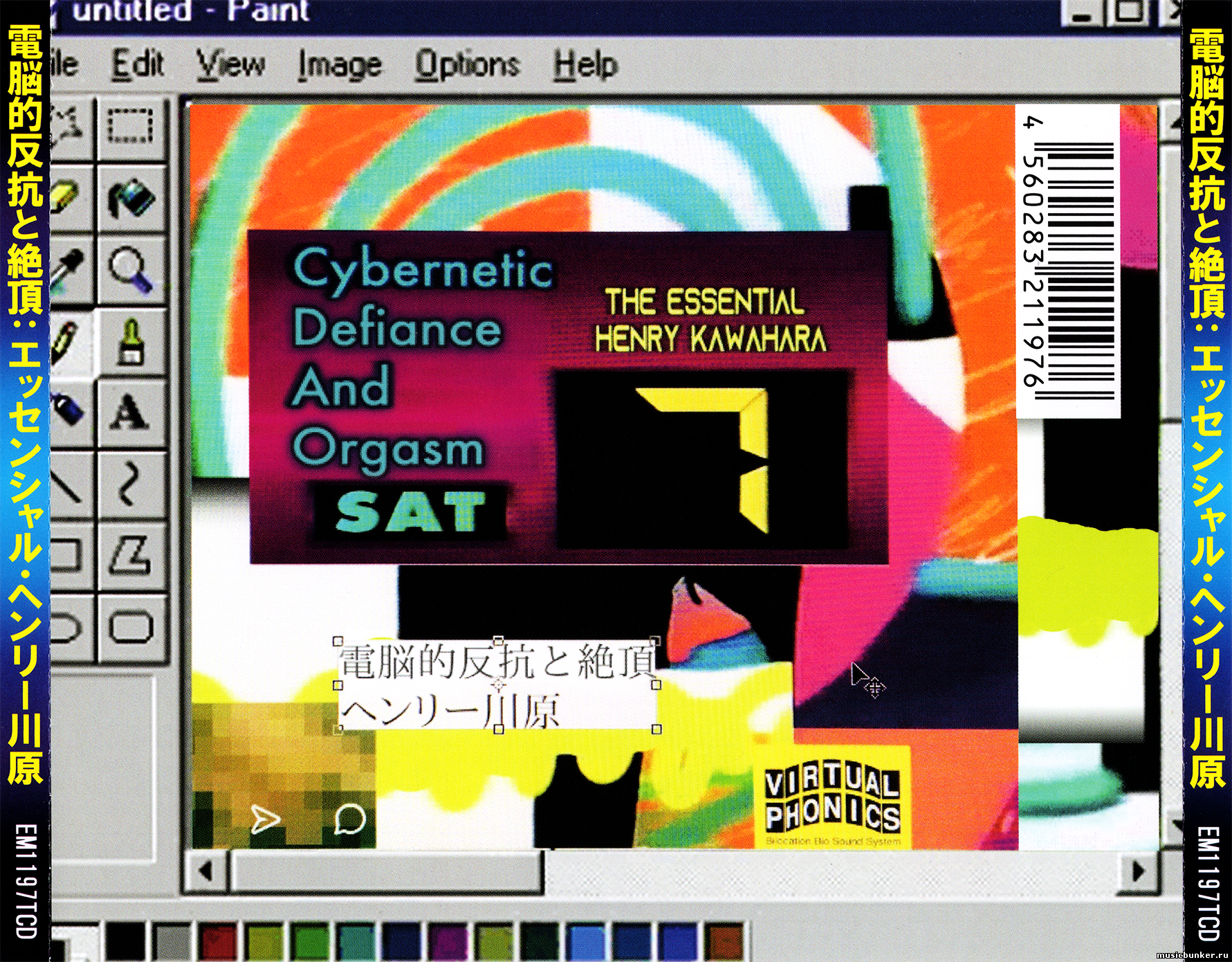Open the Help menu

585,66
